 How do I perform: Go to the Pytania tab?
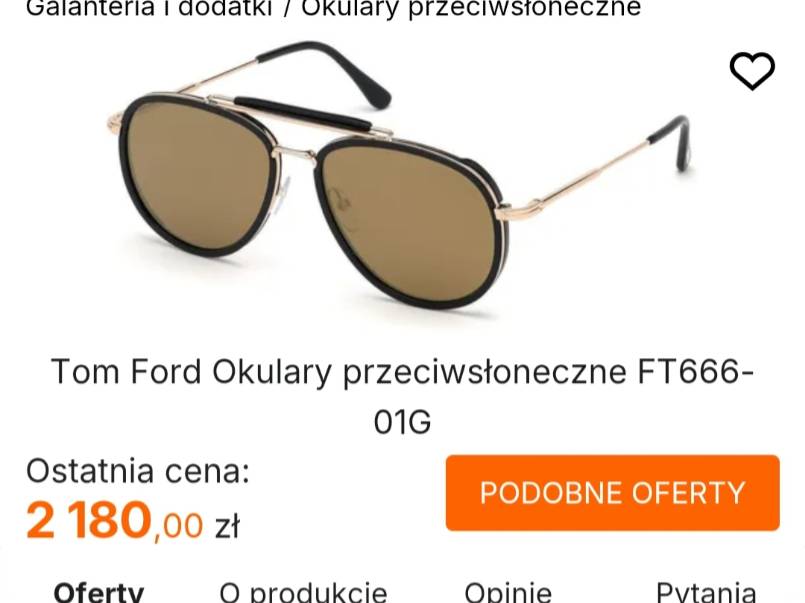pyautogui.click(x=706, y=593)
